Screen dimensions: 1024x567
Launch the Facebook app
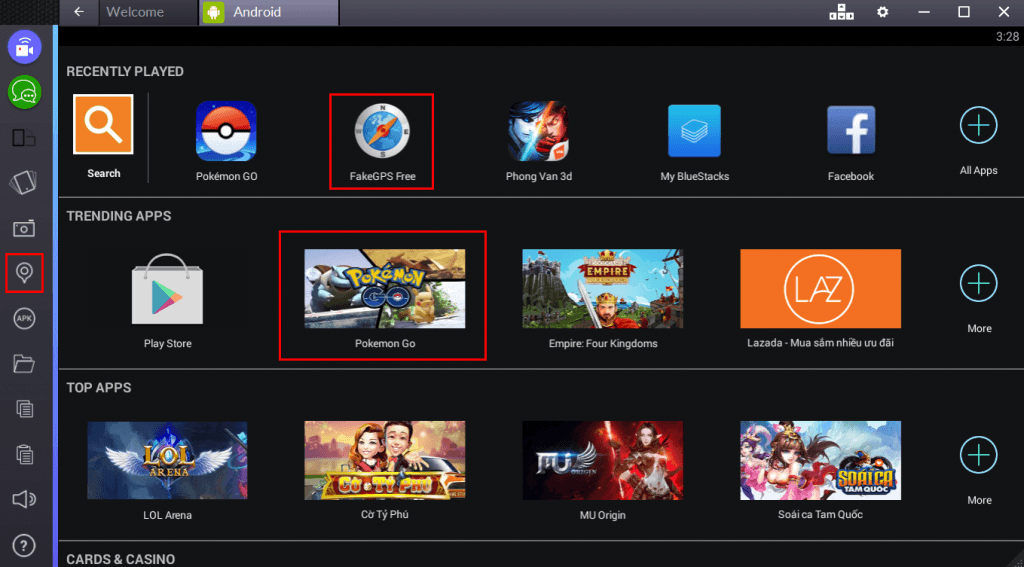[x=851, y=131]
